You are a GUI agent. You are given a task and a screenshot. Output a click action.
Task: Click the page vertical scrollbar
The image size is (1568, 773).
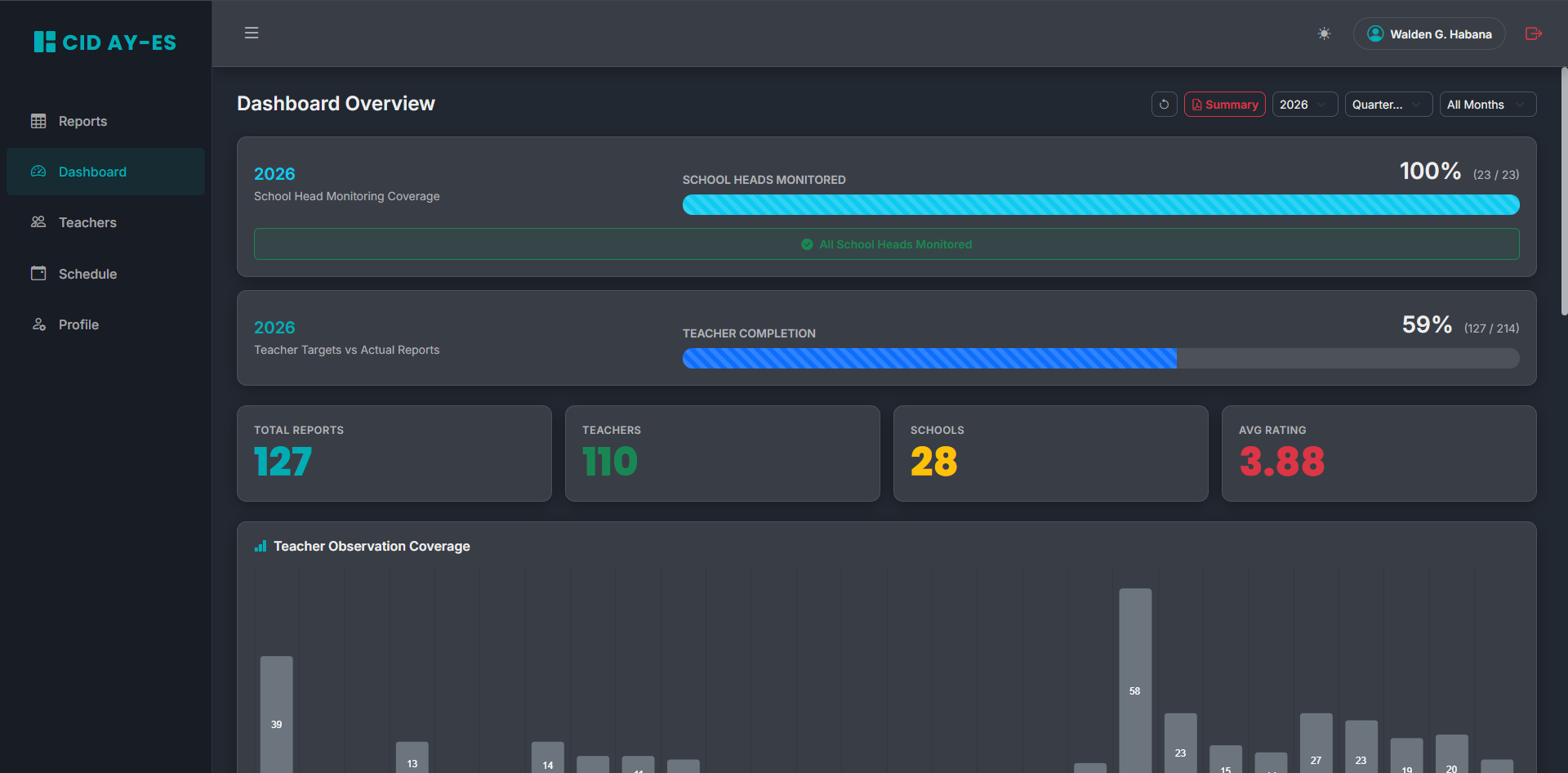[1564, 191]
